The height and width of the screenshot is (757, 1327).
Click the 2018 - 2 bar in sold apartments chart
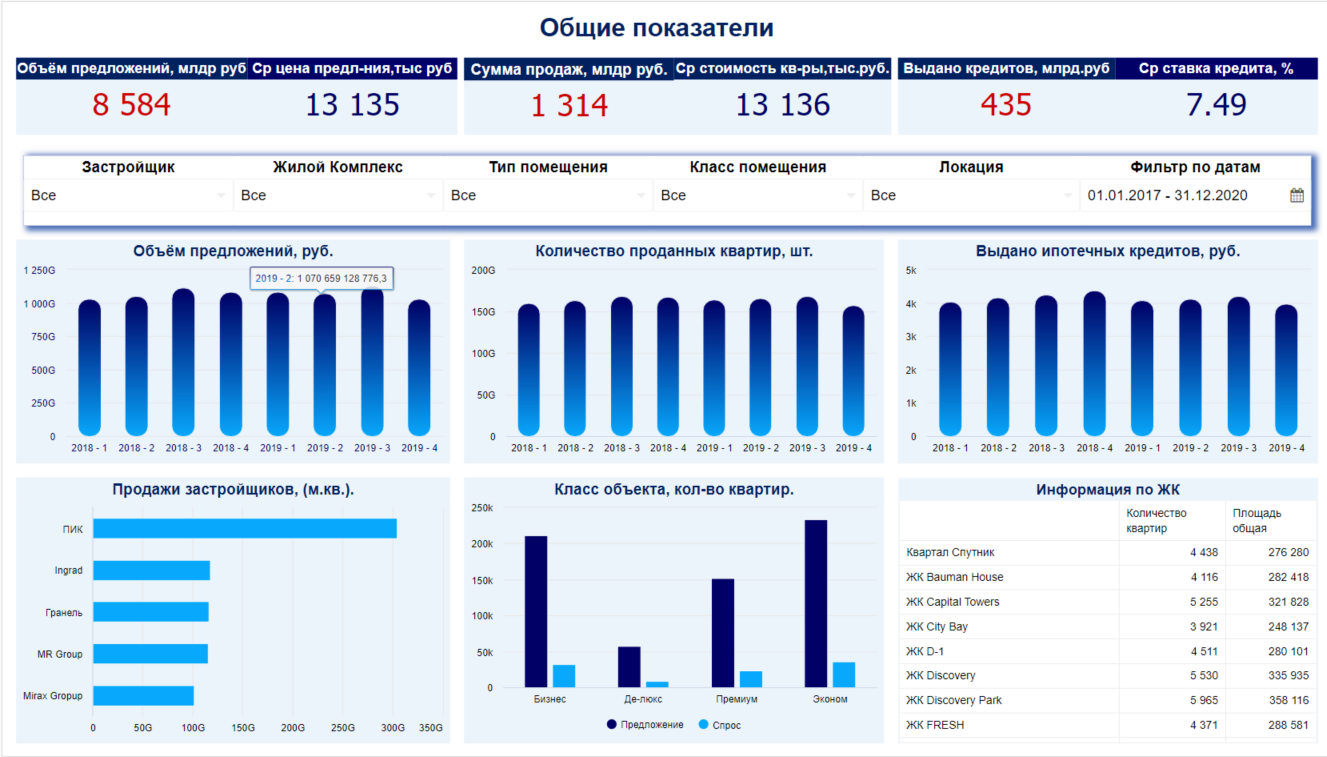[x=574, y=369]
